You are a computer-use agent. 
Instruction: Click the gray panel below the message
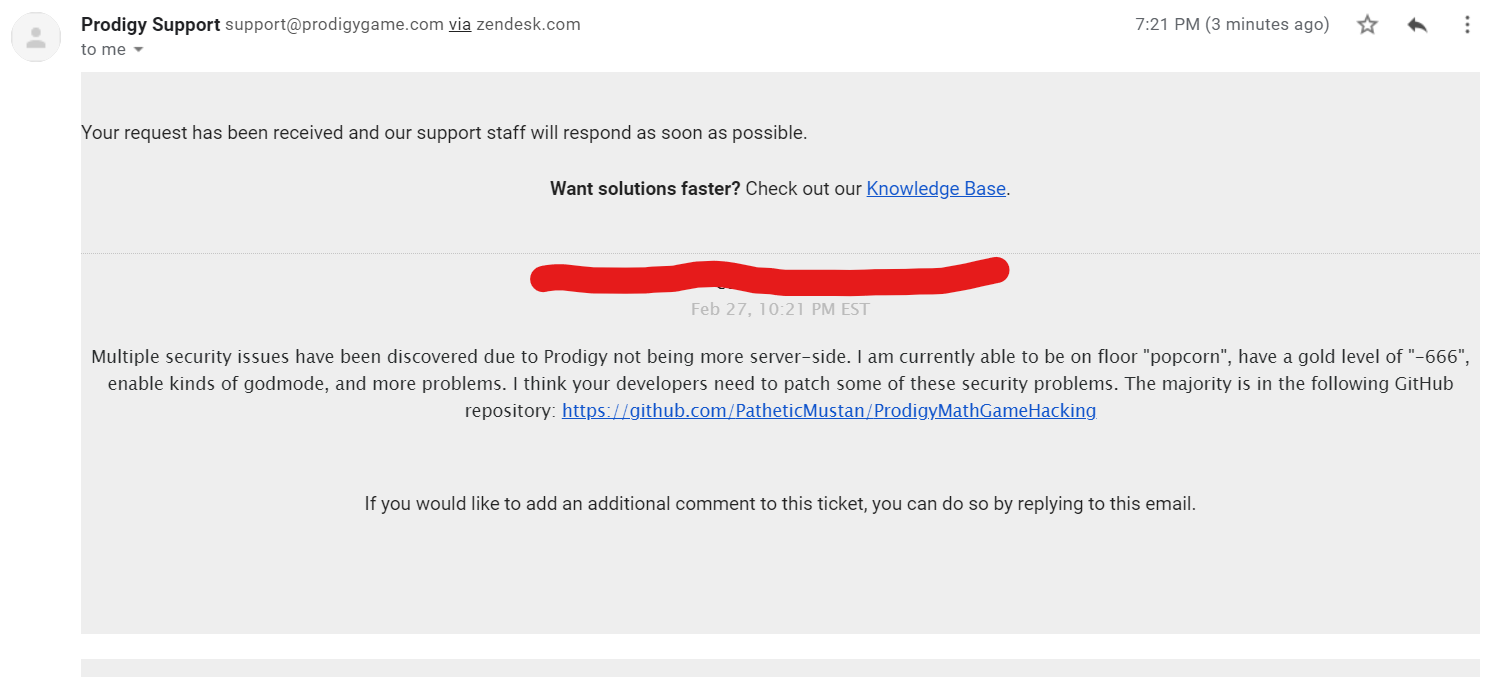pyautogui.click(x=780, y=667)
